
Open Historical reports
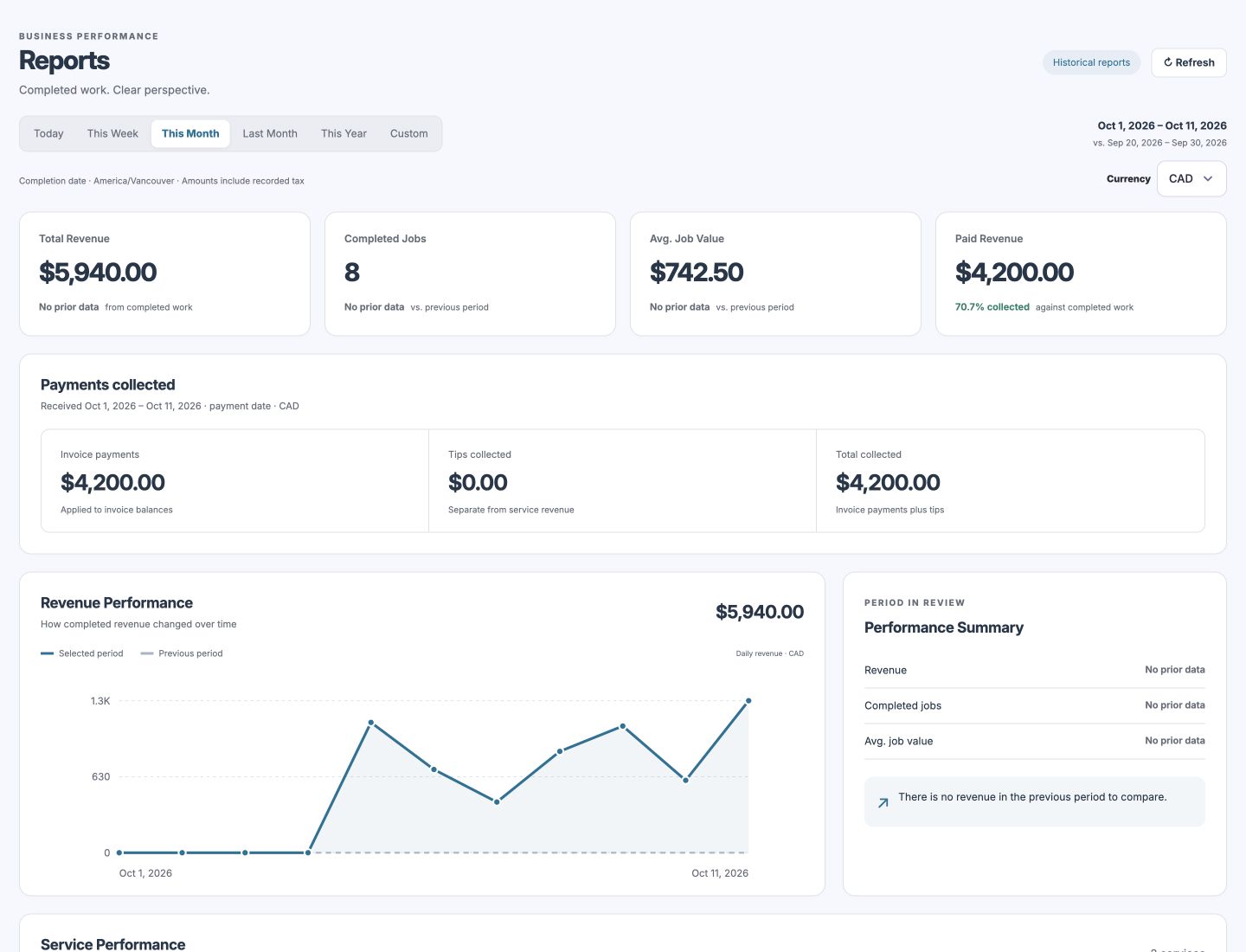(x=1091, y=62)
